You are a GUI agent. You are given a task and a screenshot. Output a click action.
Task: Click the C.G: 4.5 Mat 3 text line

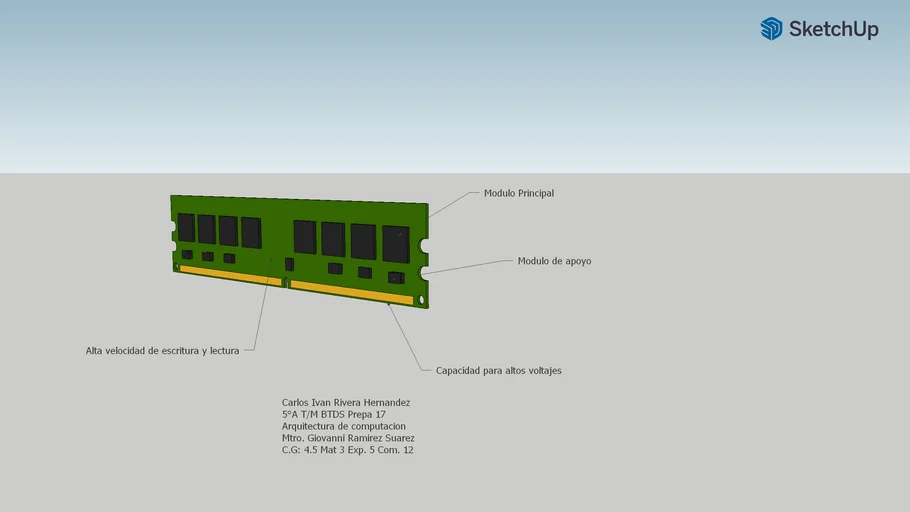(x=347, y=450)
